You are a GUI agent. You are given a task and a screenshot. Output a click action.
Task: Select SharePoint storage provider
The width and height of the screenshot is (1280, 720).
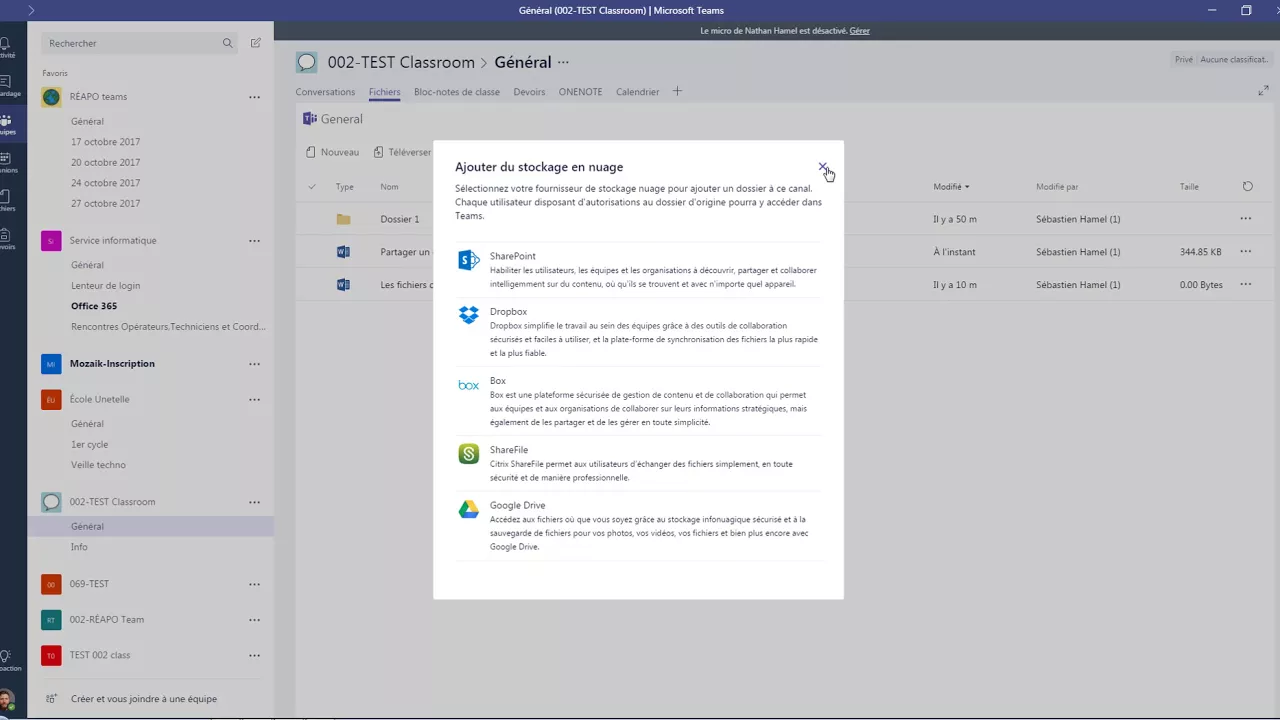pyautogui.click(x=637, y=270)
